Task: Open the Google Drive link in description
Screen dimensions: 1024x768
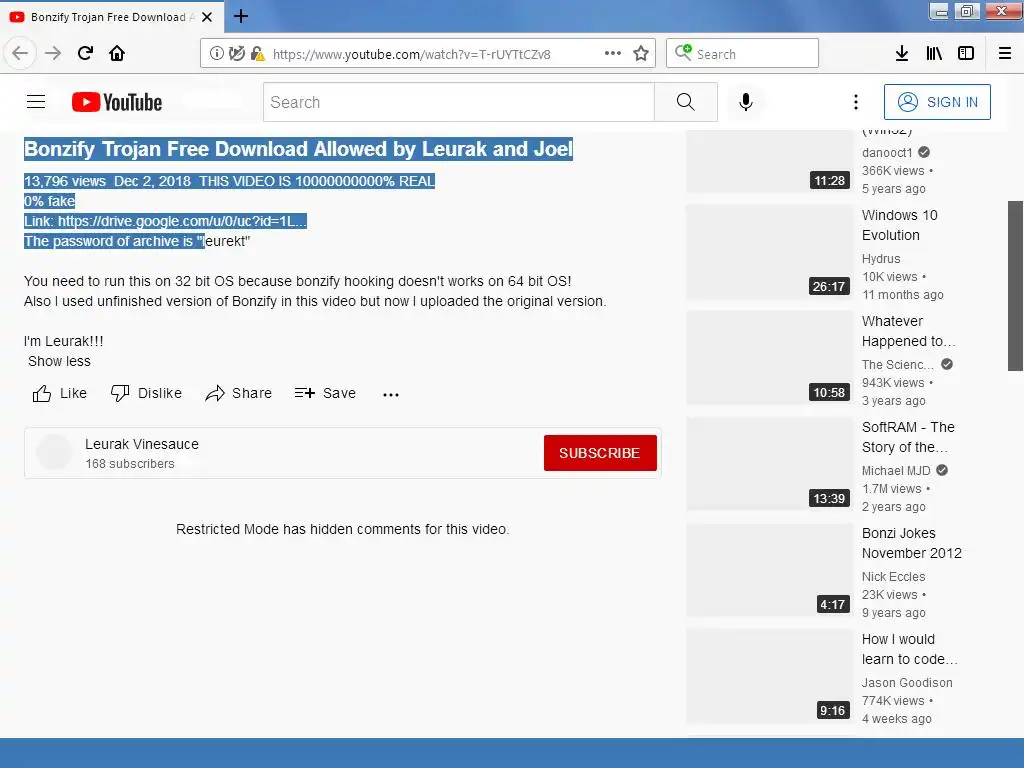Action: (x=182, y=221)
